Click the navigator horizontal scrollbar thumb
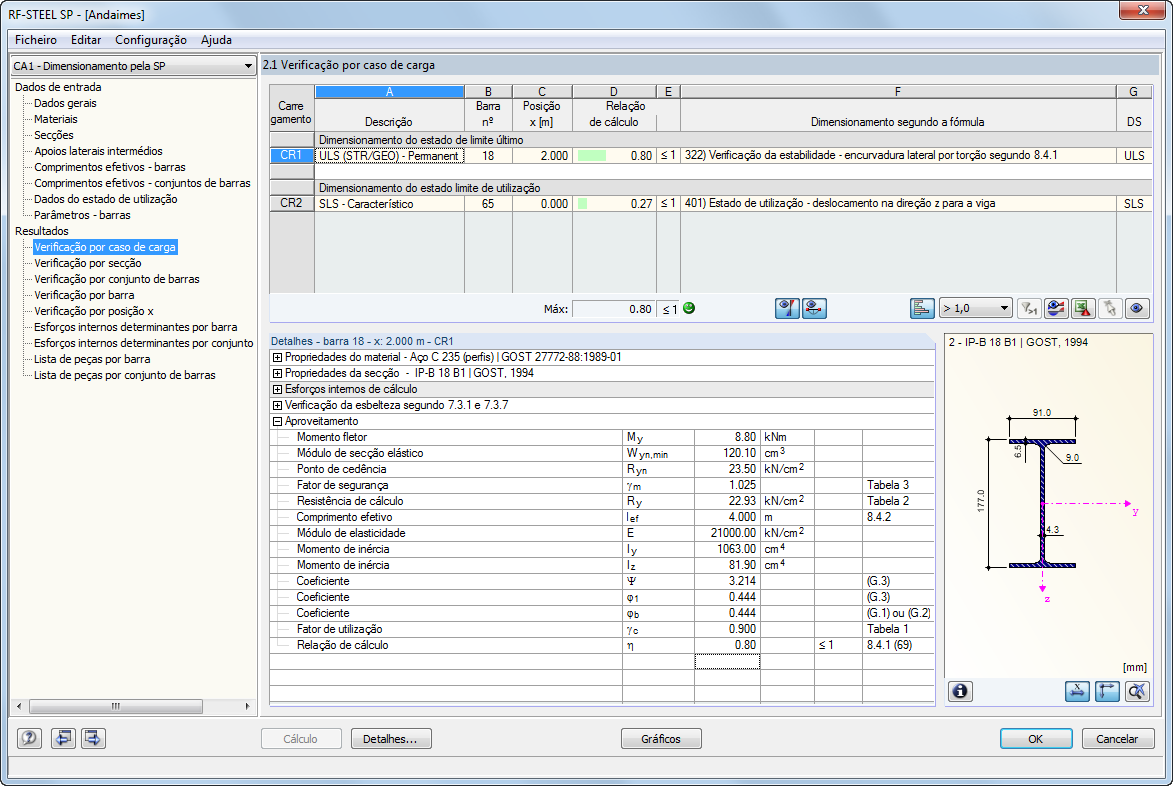Screen dimensions: 1173x786 point(115,706)
